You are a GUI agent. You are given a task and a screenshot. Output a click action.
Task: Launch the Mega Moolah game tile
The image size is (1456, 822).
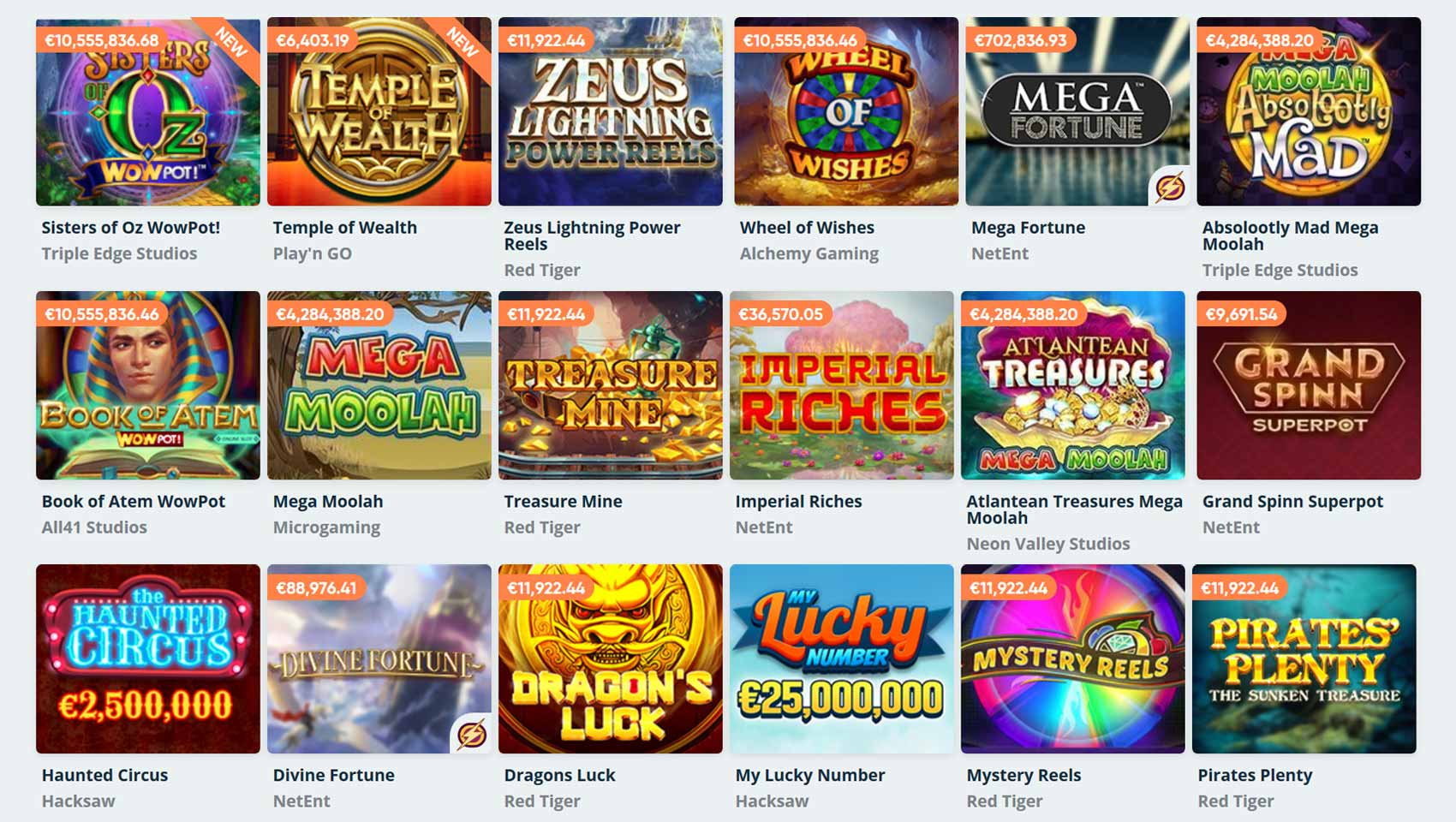379,385
